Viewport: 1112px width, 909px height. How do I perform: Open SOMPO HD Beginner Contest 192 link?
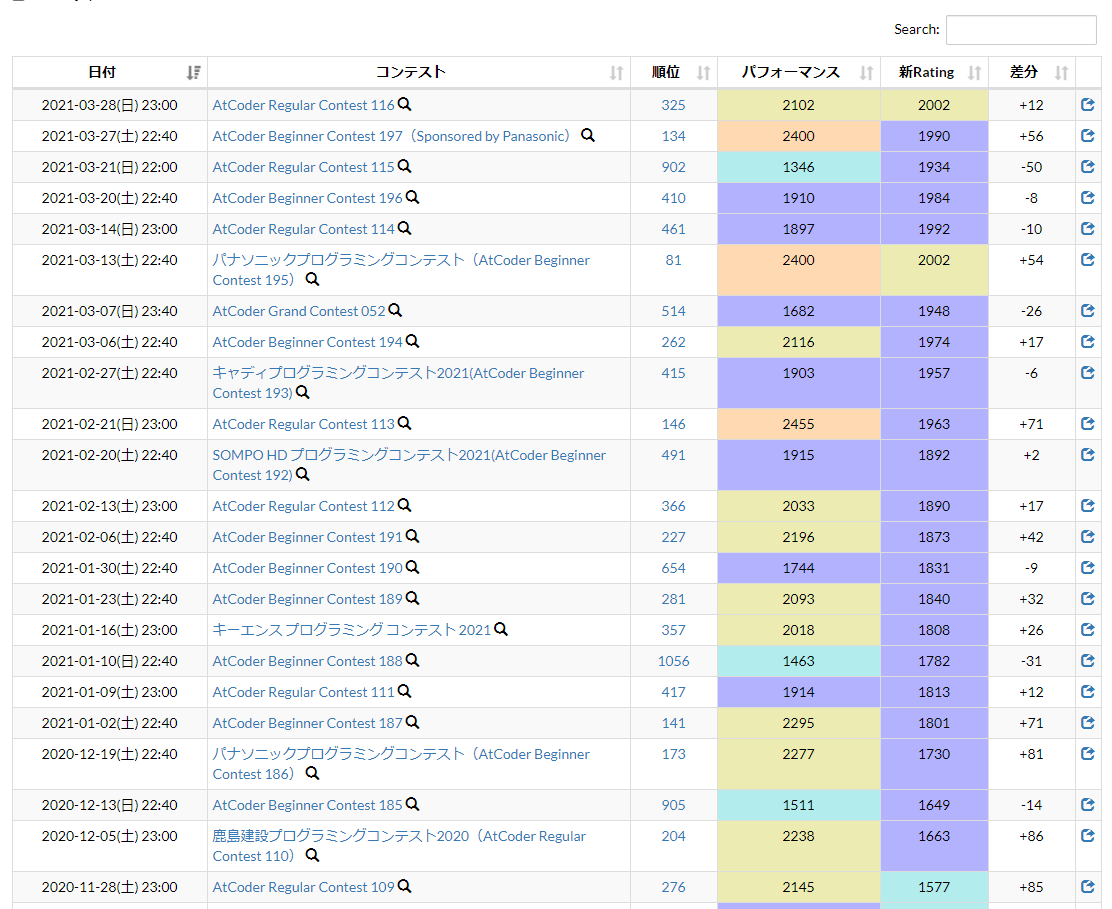coord(409,465)
